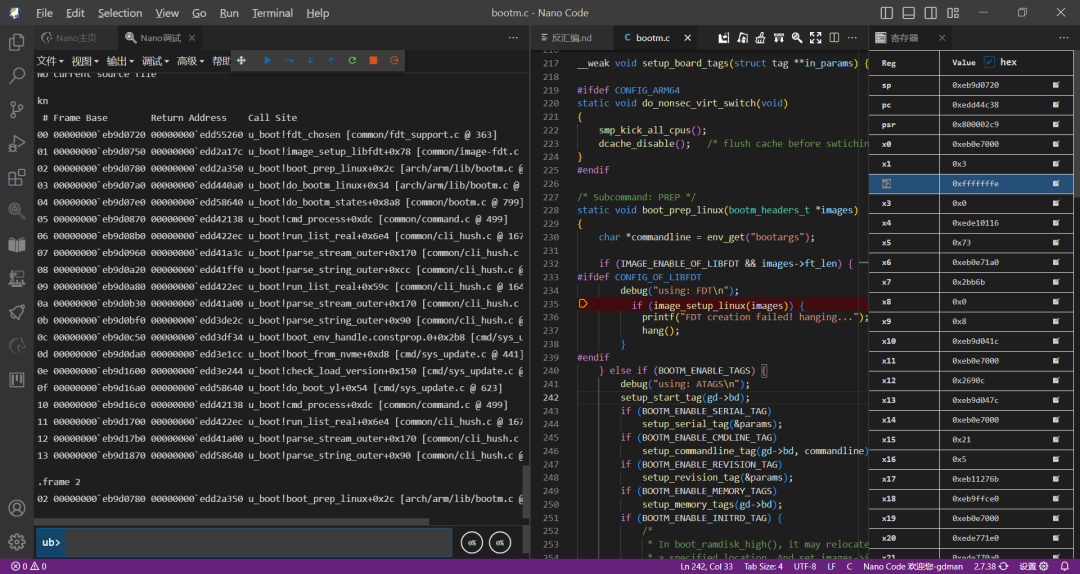Toggle the hex checkbox in registers panel
Screen dimensions: 1080x574
click(x=989, y=62)
